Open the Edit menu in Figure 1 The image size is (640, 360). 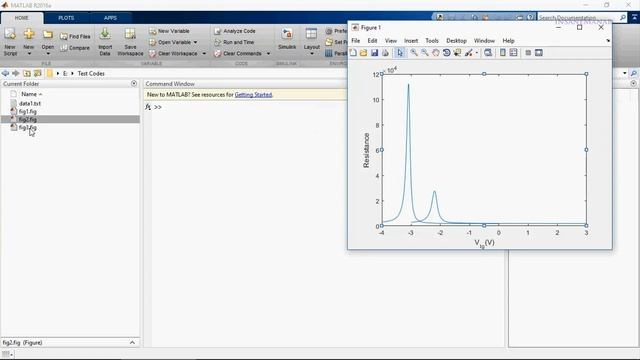372,41
